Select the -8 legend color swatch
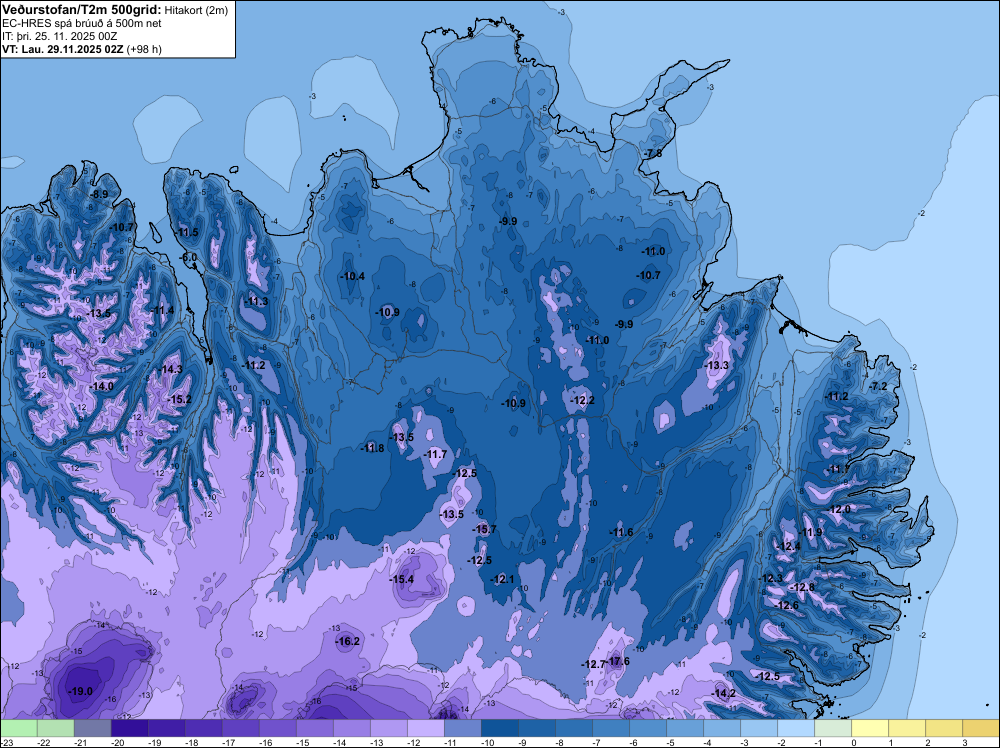This screenshot has width=1000, height=748. pos(574,728)
